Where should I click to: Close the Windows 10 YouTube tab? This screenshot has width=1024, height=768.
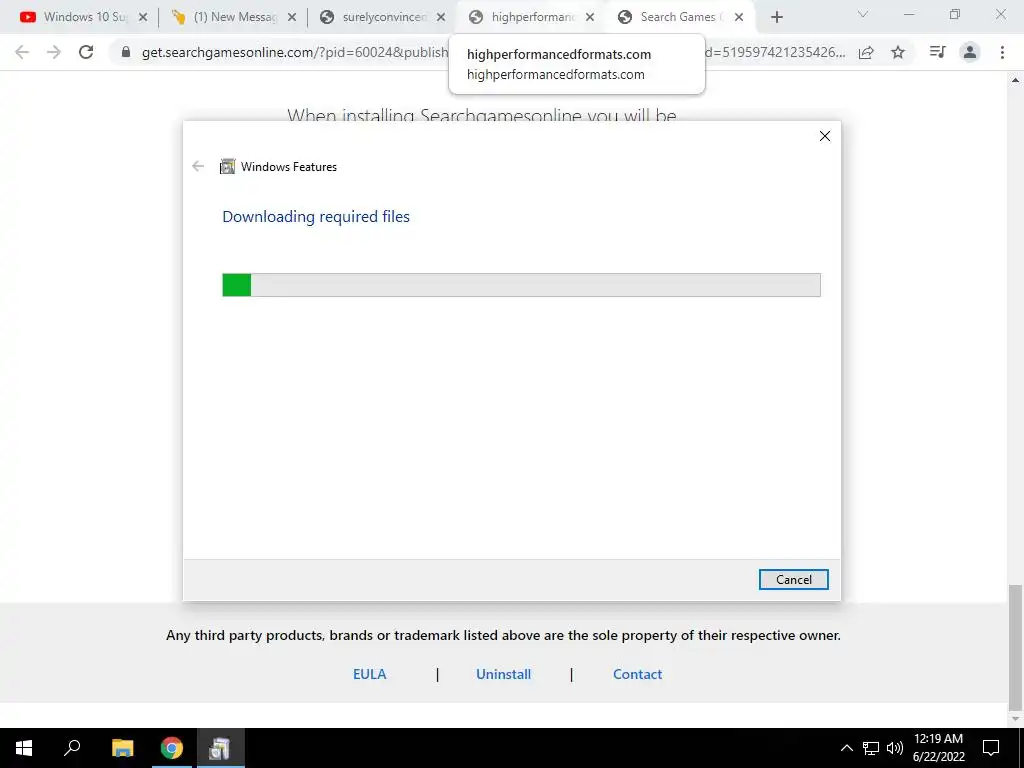pyautogui.click(x=143, y=18)
